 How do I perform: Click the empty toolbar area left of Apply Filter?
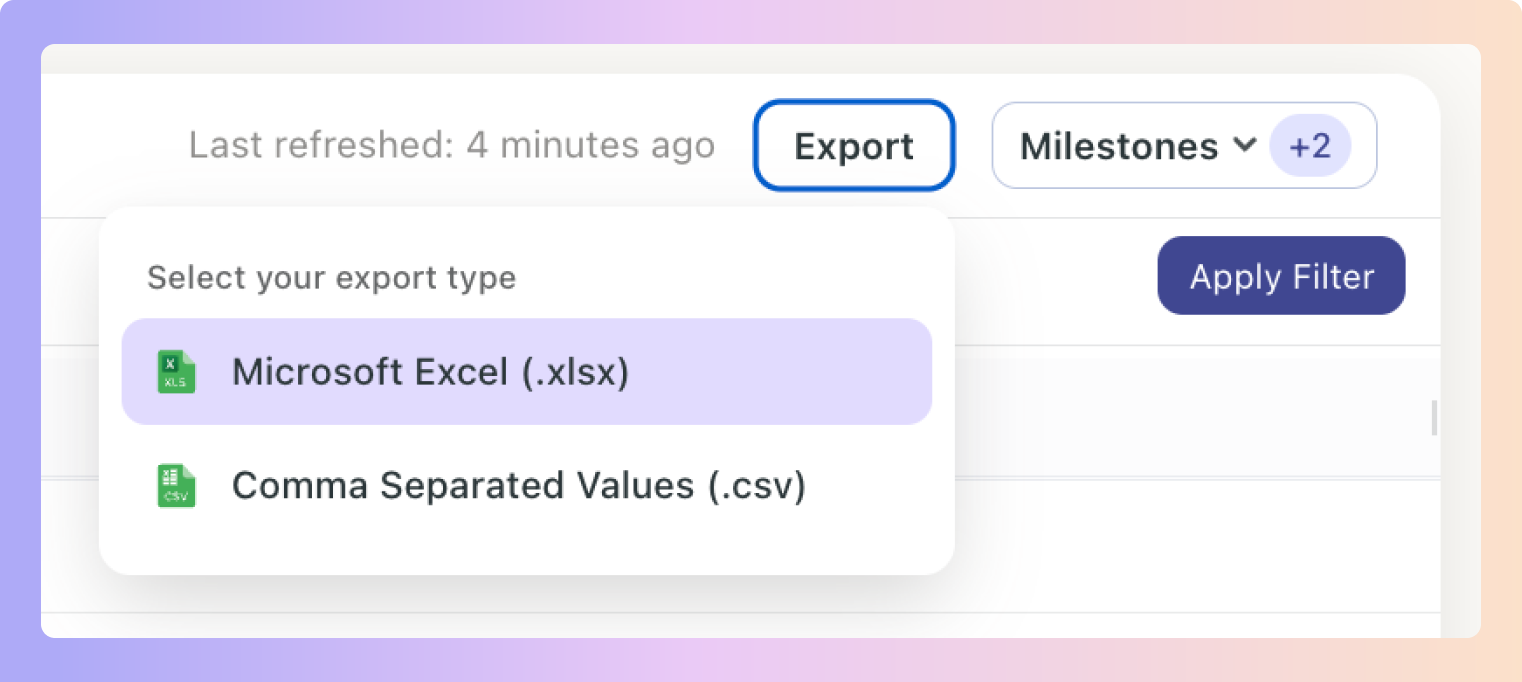coord(1055,280)
